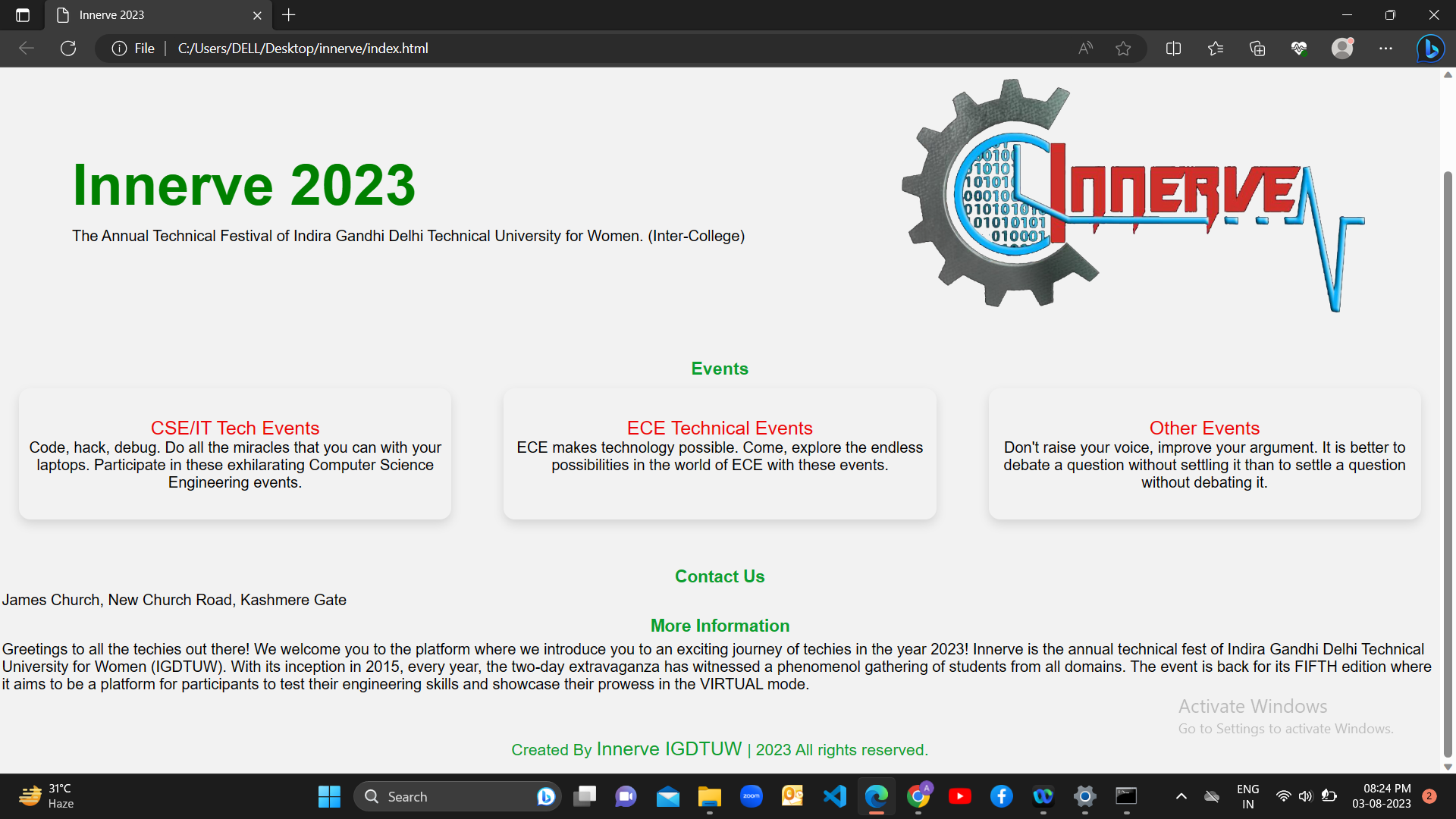Launch Zoom from the taskbar
Screen dimensions: 1456x819
[x=751, y=796]
